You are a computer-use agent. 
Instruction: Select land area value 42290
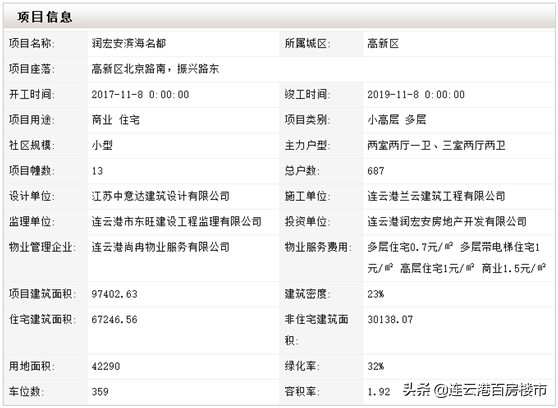(106, 366)
